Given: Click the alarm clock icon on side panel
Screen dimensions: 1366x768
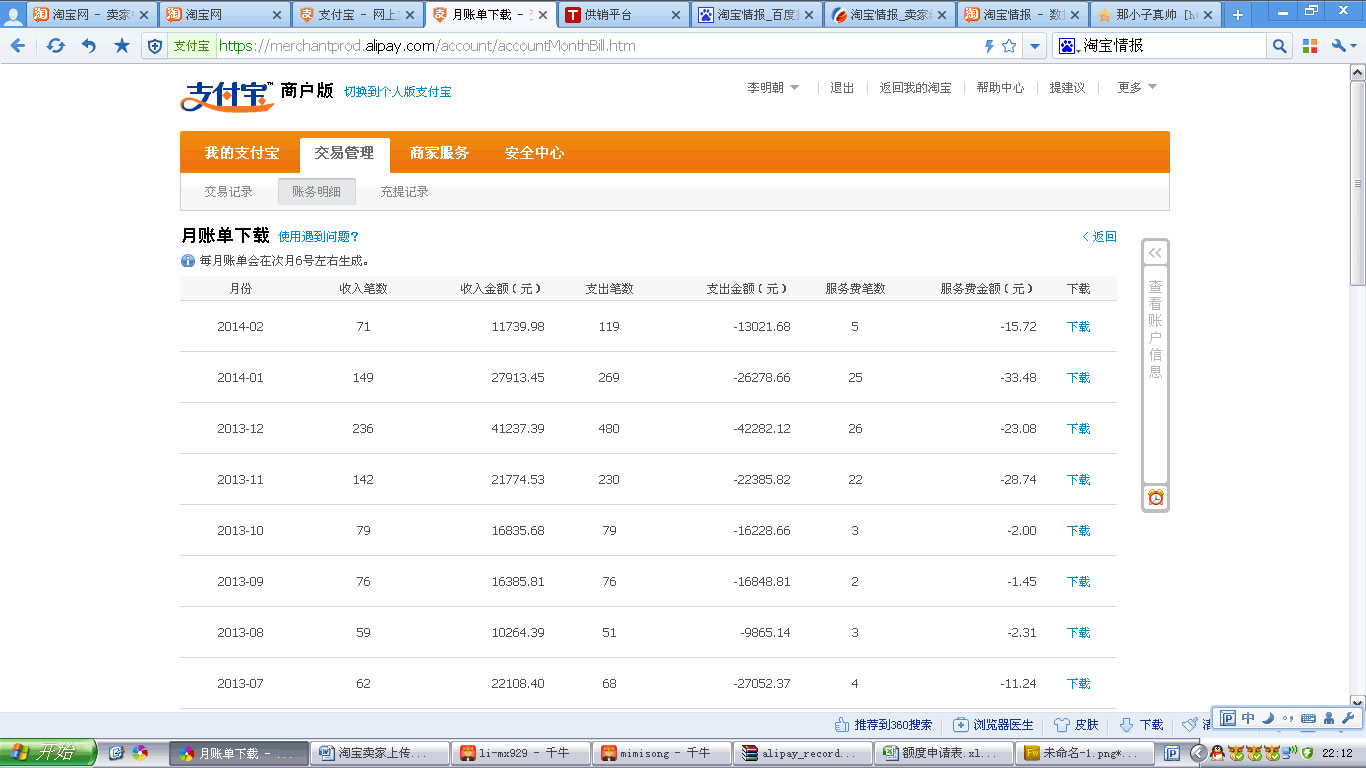Looking at the screenshot, I should (1155, 498).
